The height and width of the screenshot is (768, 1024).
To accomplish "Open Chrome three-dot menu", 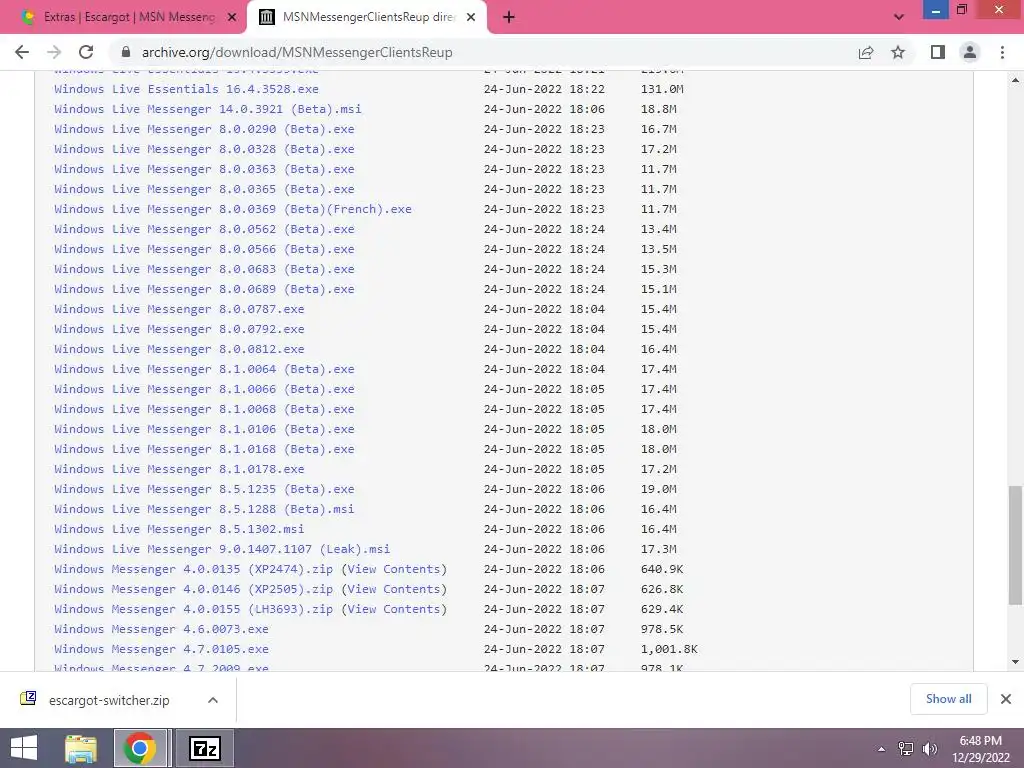I will click(1002, 52).
